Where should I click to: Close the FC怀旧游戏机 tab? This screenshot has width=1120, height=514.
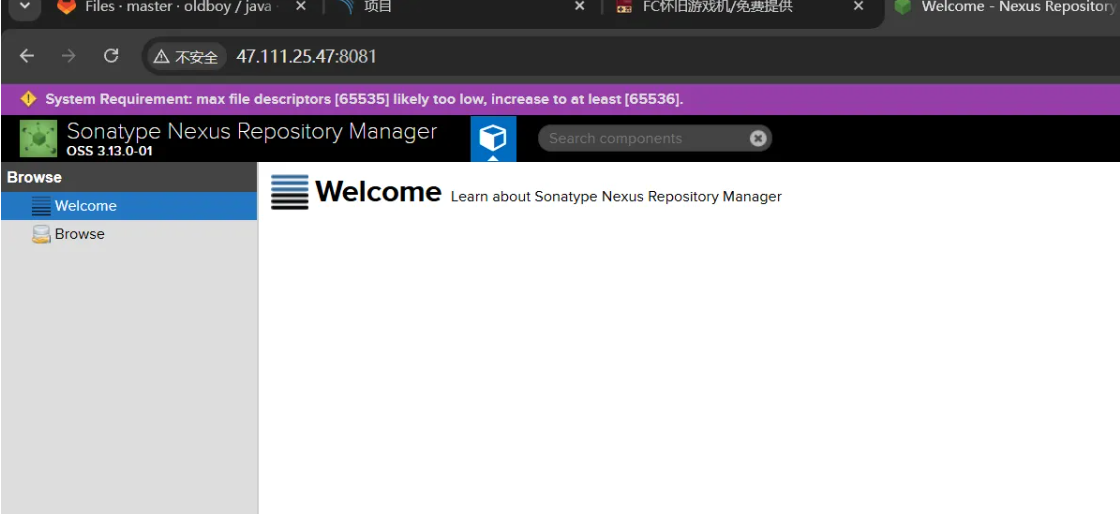(858, 6)
